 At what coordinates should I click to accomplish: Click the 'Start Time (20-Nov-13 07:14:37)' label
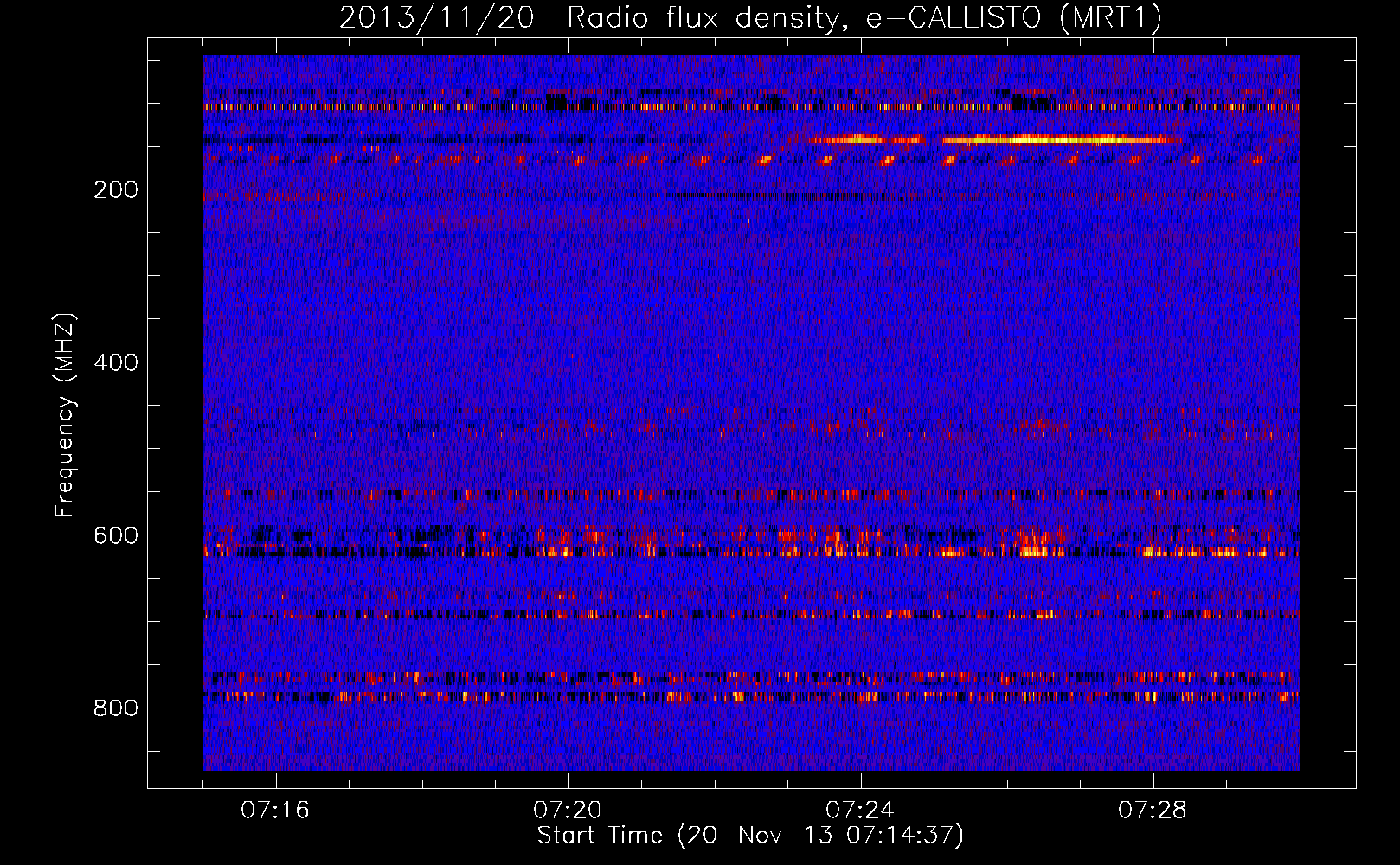click(750, 836)
